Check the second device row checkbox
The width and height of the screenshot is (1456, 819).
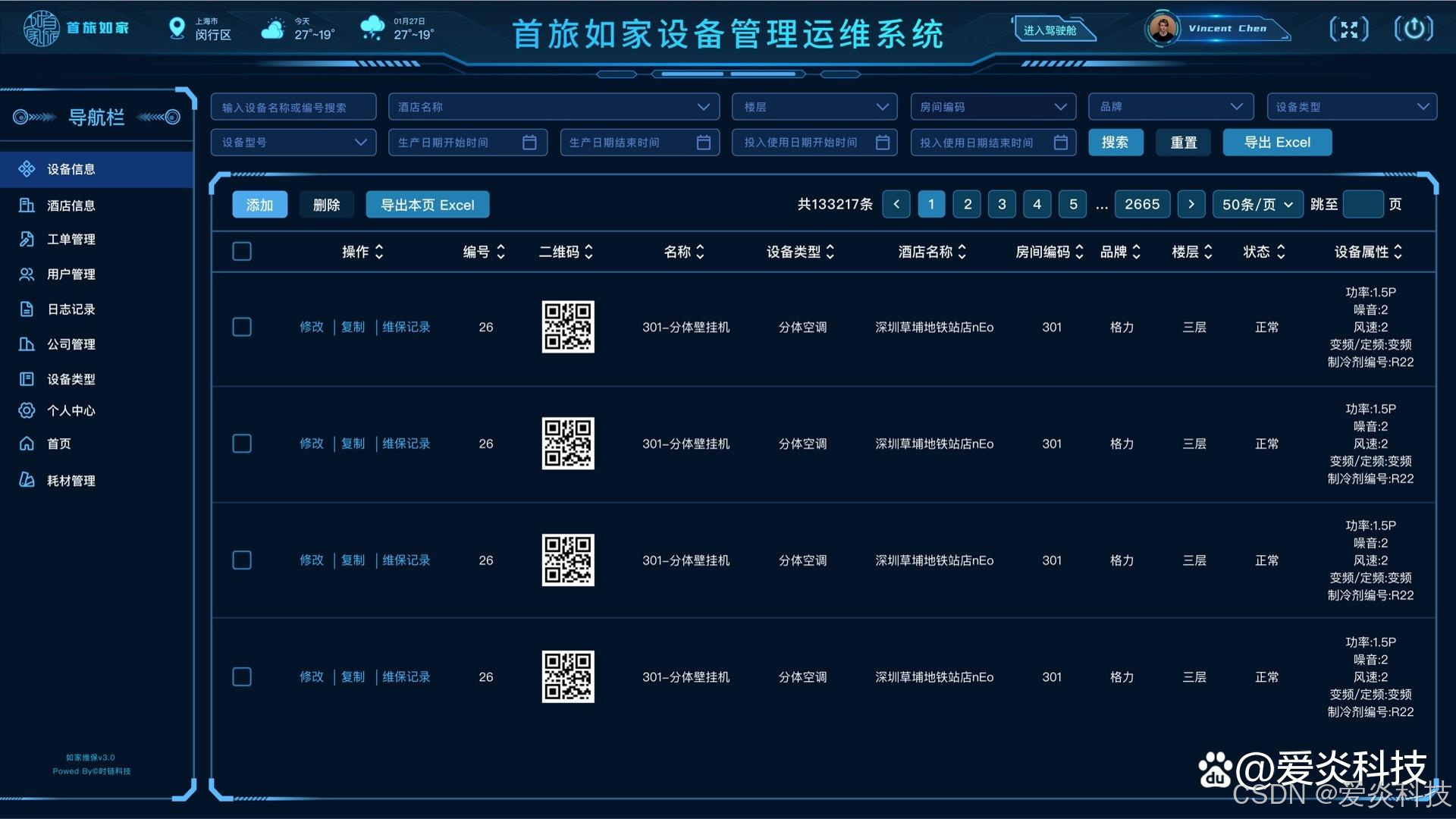pos(242,444)
